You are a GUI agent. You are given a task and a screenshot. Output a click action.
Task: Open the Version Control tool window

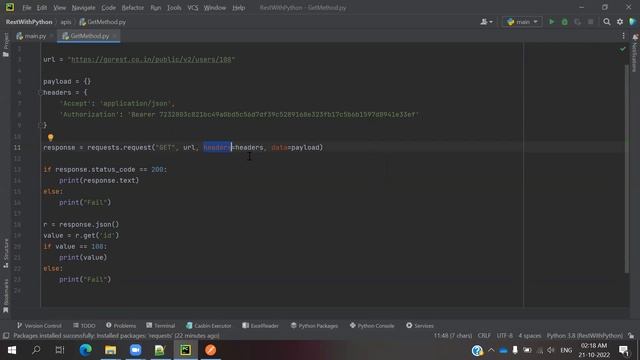tap(39, 326)
